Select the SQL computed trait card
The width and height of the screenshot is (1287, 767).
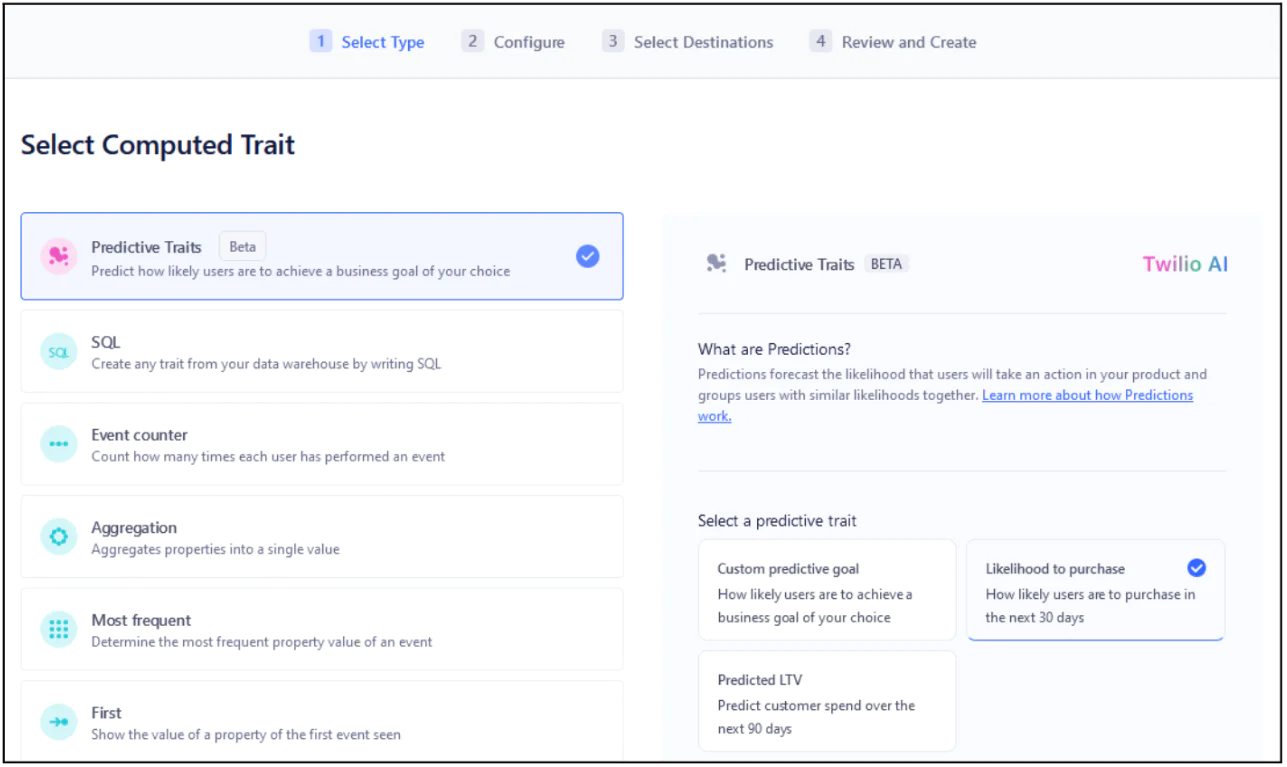point(322,351)
